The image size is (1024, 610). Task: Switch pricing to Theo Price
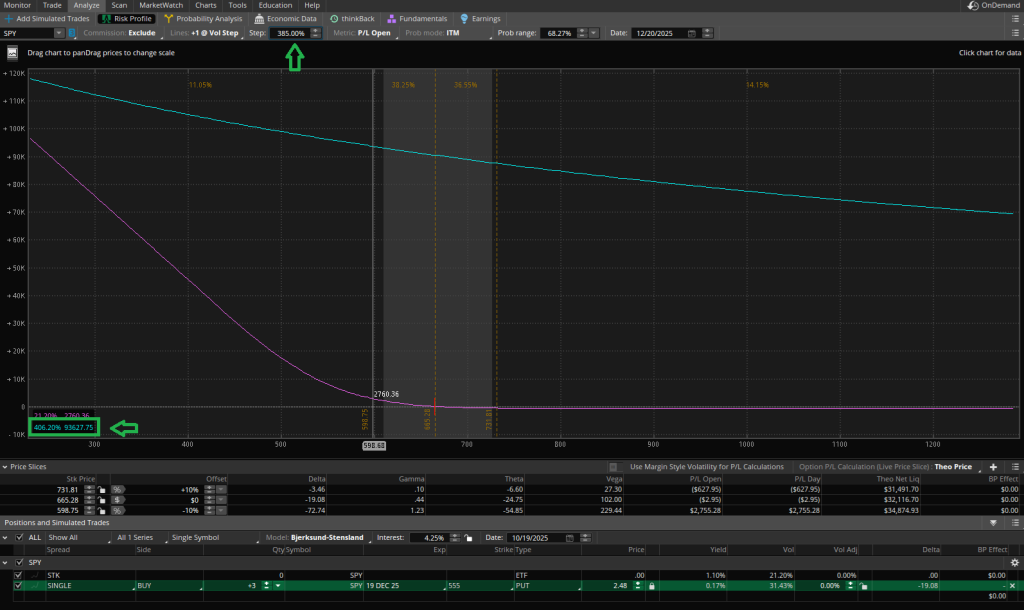coord(952,466)
